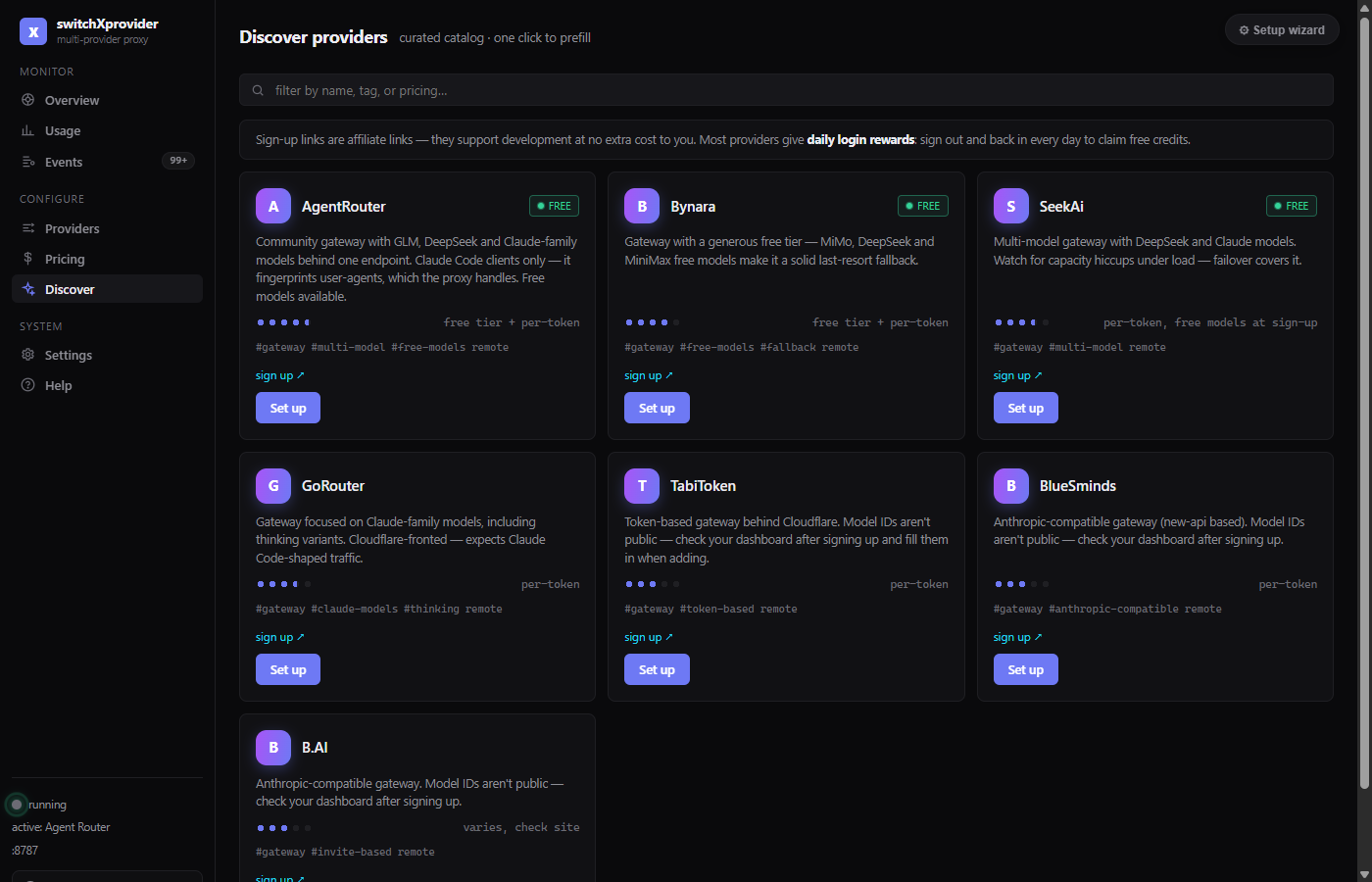Click the SeekAi card title
1372x882 pixels.
(x=1061, y=207)
